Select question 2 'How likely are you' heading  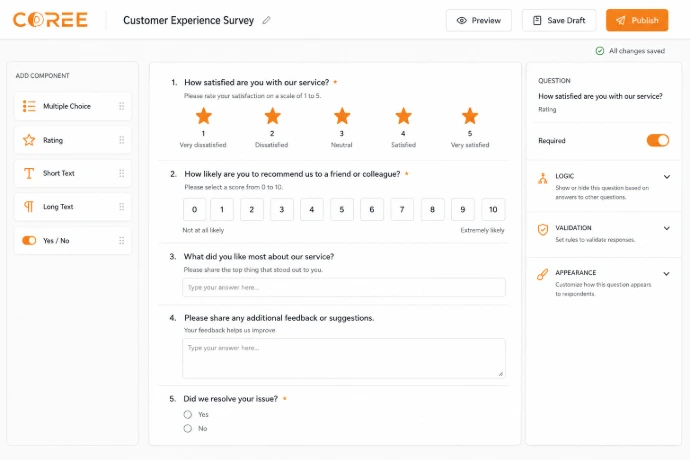pos(292,174)
